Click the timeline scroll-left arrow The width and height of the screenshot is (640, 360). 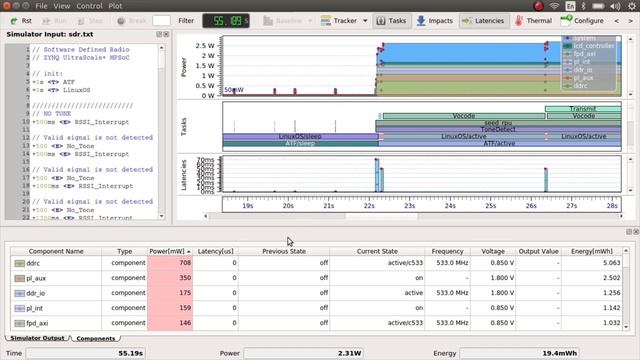coord(205,216)
